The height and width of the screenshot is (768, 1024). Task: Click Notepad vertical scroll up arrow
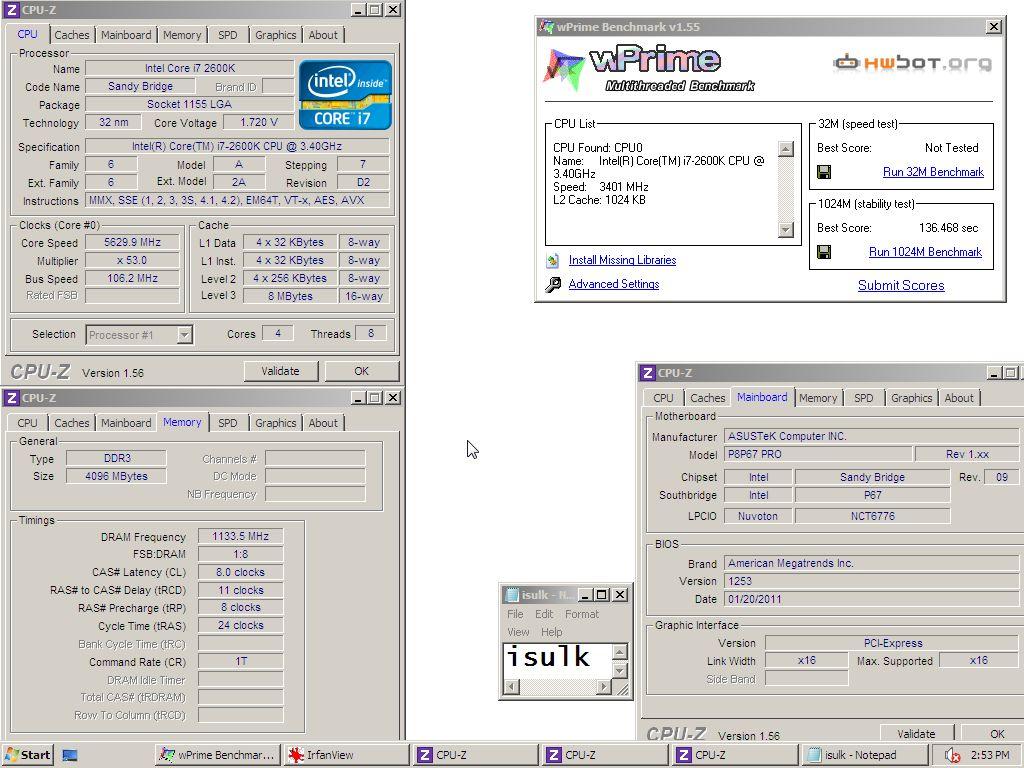[x=620, y=651]
